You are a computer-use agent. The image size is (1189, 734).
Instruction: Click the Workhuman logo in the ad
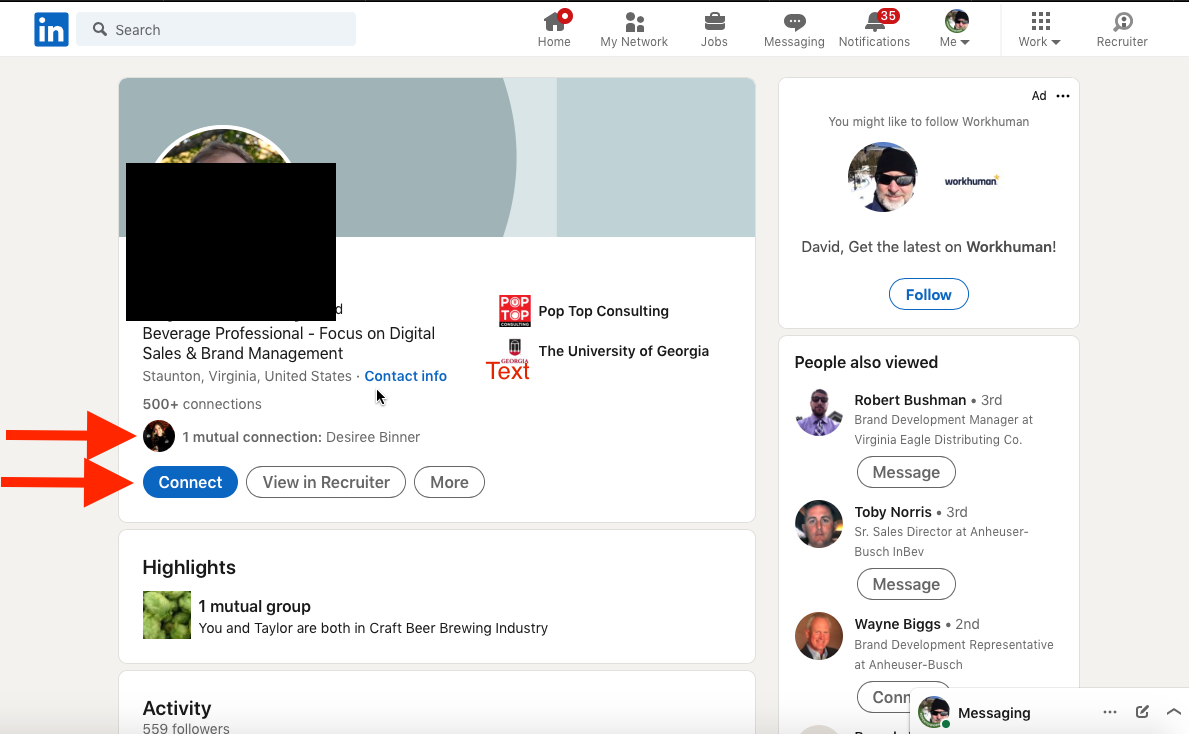click(971, 180)
